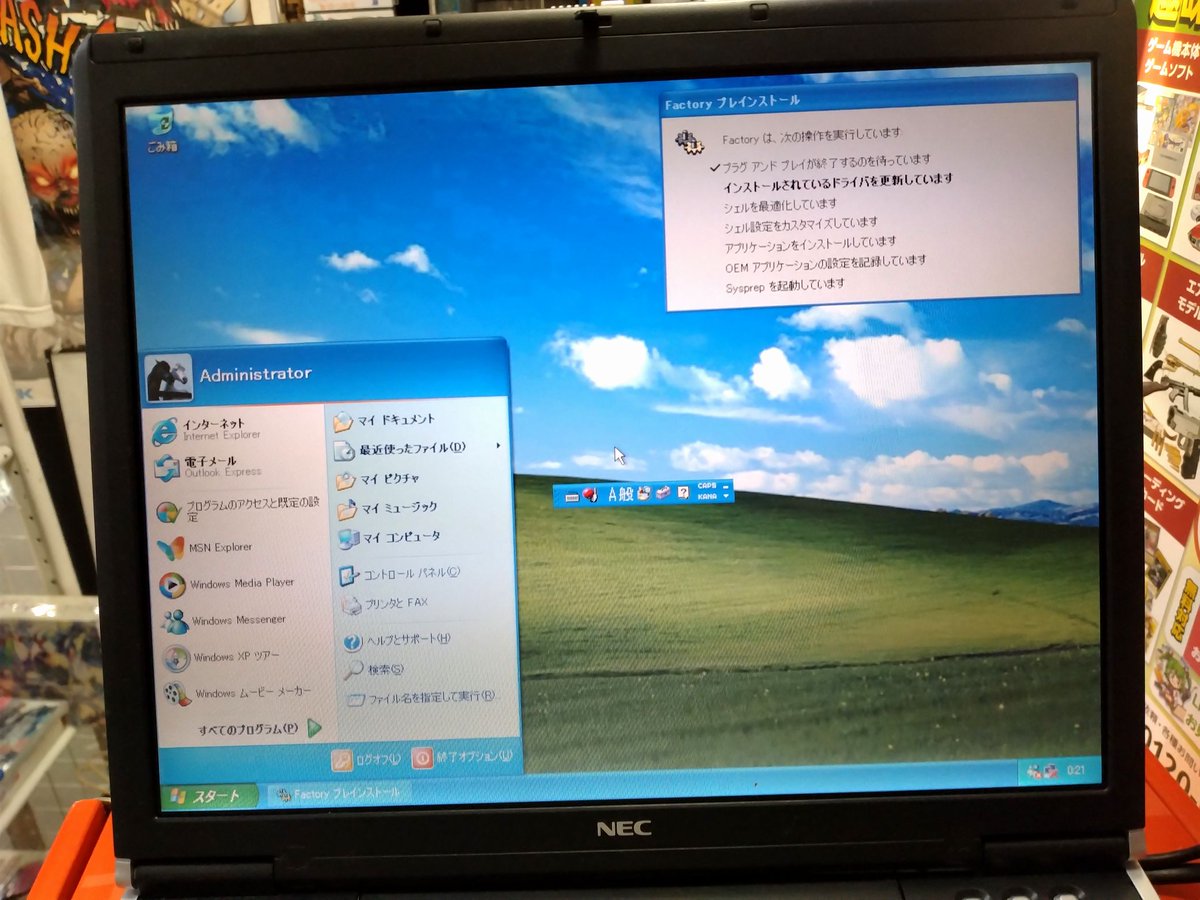The width and height of the screenshot is (1200, 900).
Task: Choose ファイル名を指定して実行
Action: 421,697
